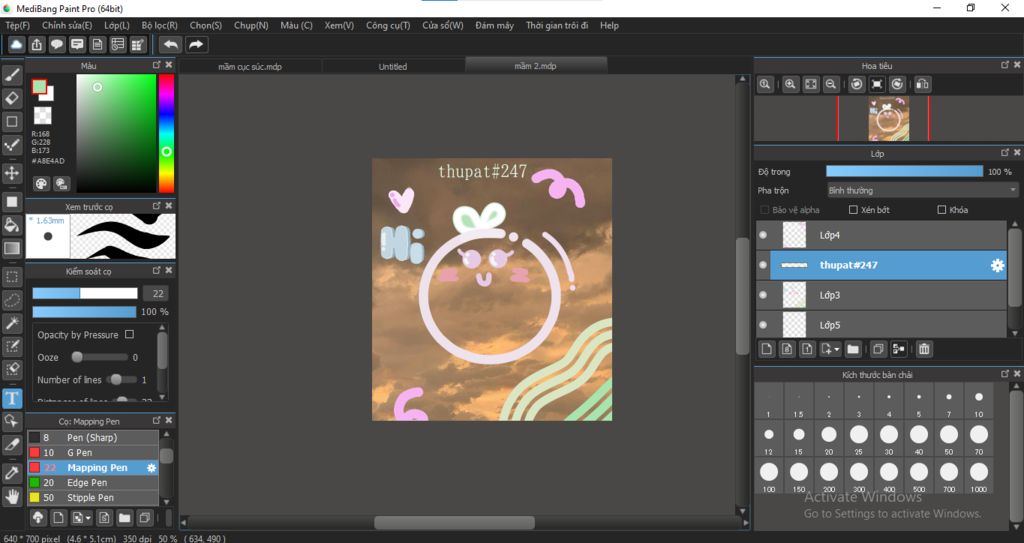The width and height of the screenshot is (1024, 543).
Task: Open the Chỉnh sửa(E) menu
Action: pyautogui.click(x=67, y=25)
